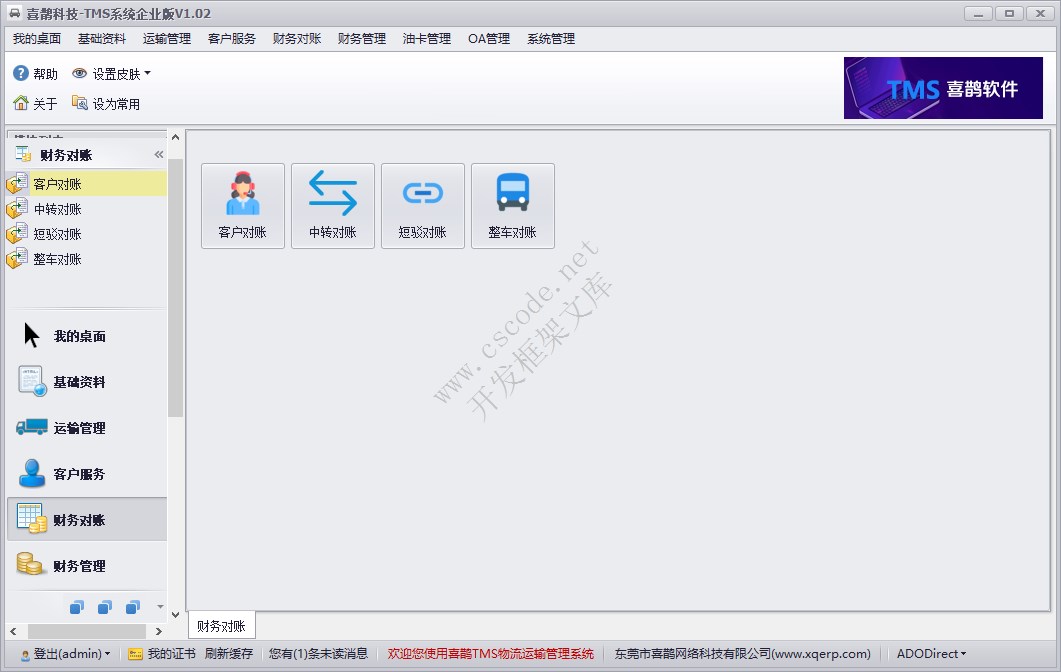Open the 客户对账 tile in main panel
The image size is (1061, 672).
point(242,206)
